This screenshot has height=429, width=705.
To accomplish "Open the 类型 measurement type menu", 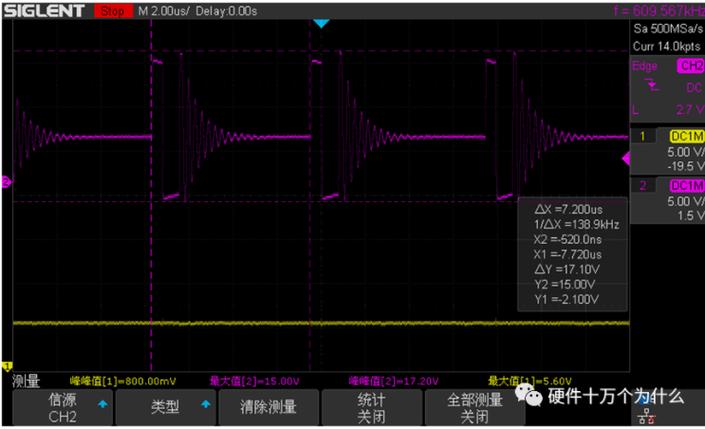I will click(165, 407).
